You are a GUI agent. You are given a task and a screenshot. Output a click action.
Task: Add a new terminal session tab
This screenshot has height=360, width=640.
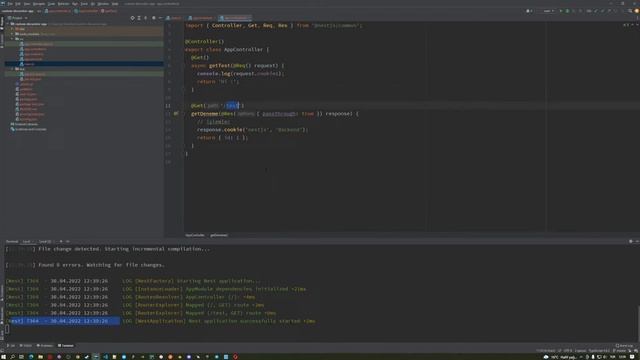pos(61,241)
